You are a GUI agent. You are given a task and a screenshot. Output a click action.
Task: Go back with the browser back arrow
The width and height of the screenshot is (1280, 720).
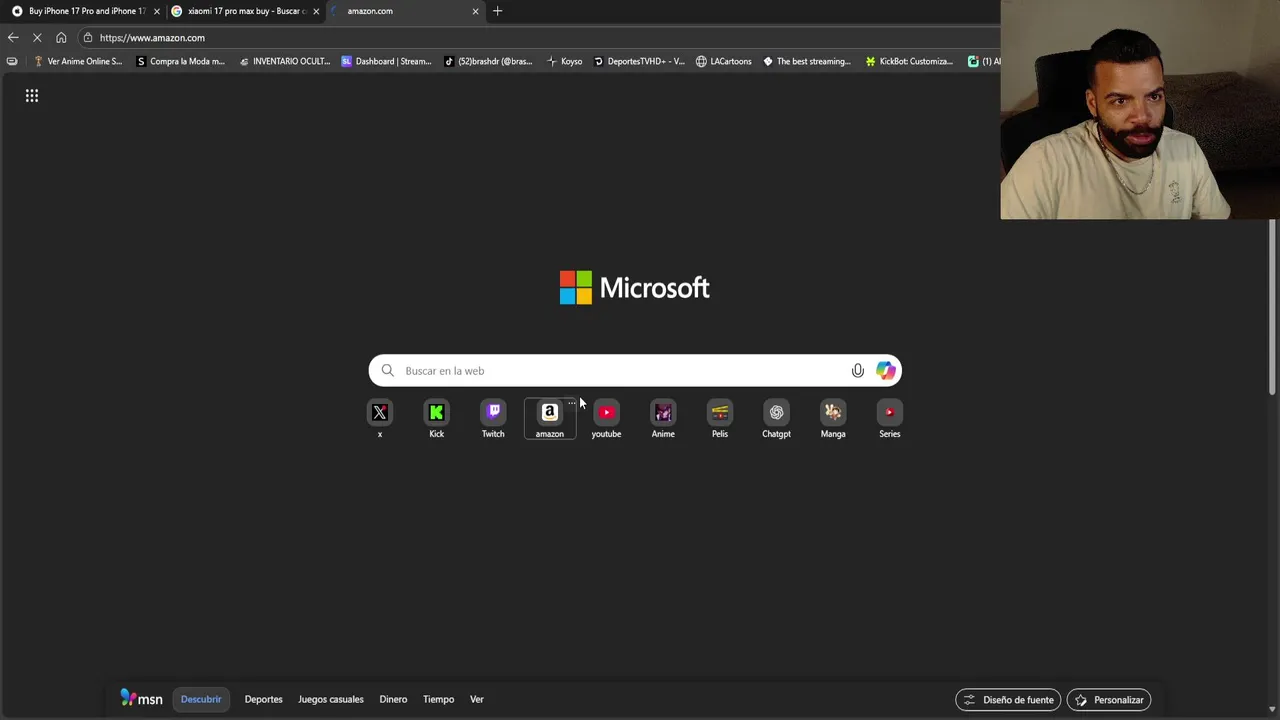(12, 37)
